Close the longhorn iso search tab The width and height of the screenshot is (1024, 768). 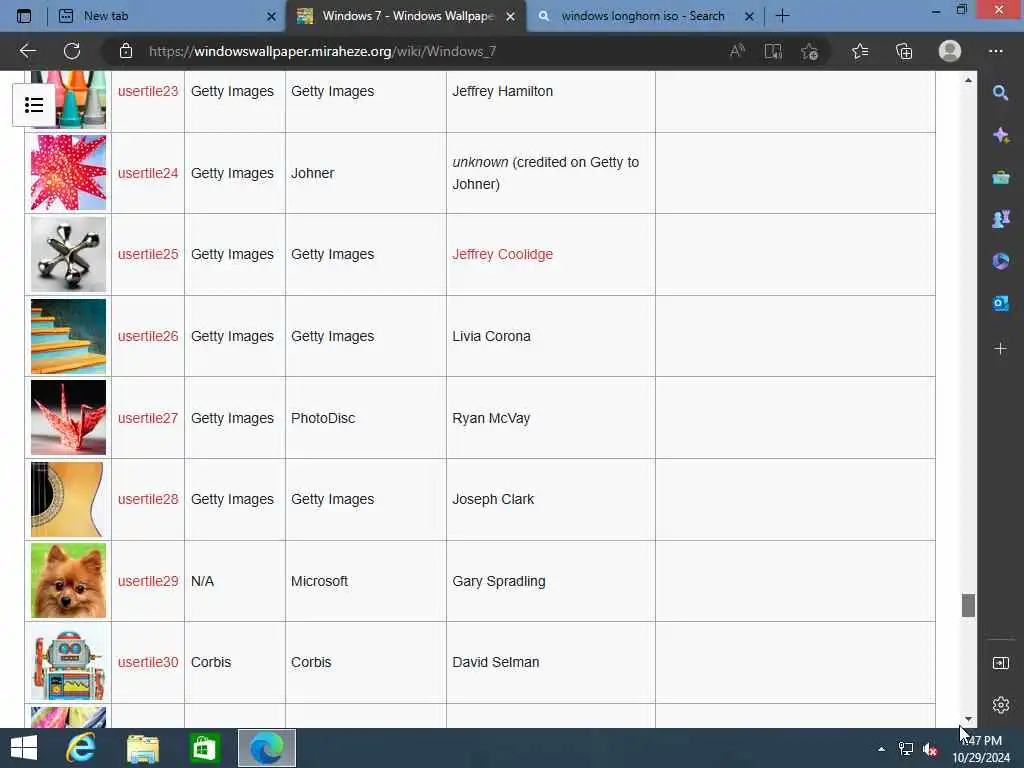coord(749,16)
